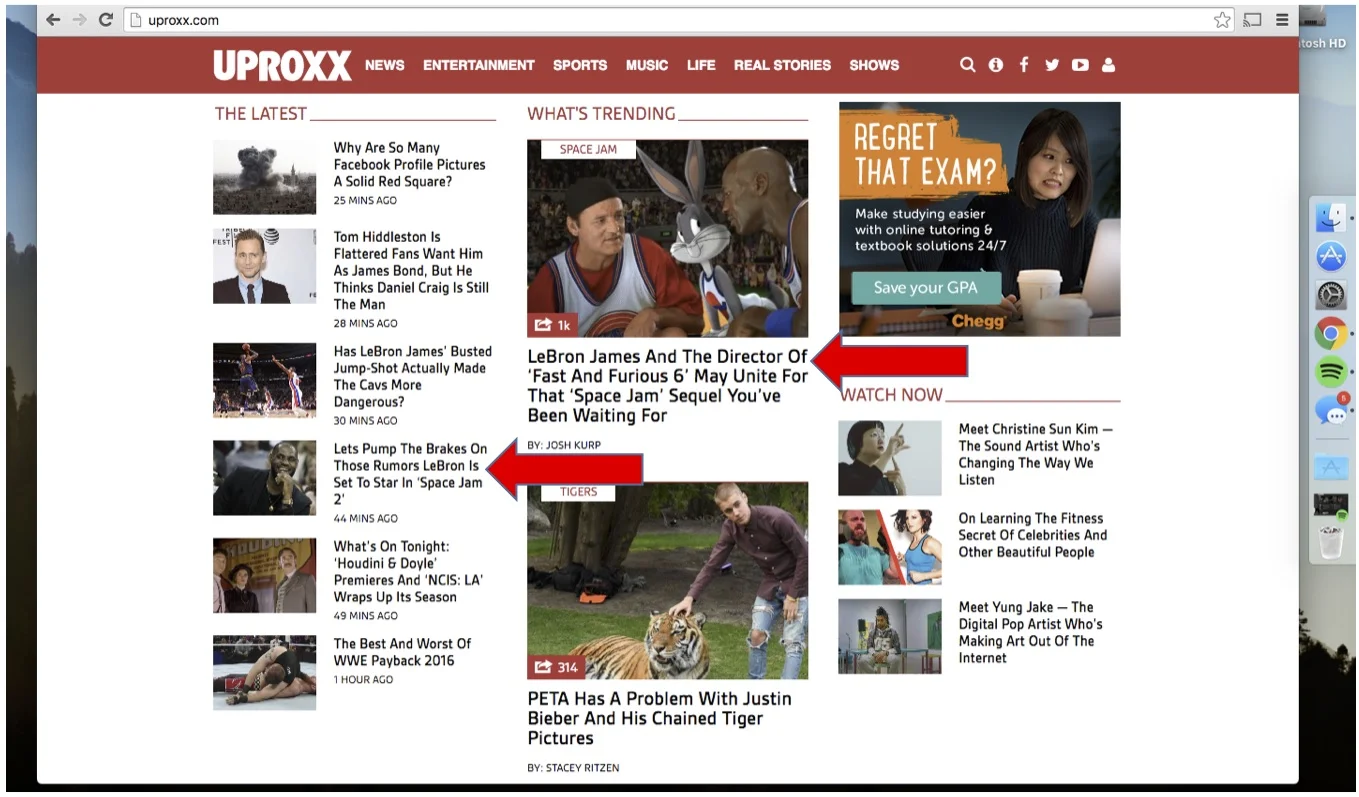Open the NEWS menu item
The image size is (1359, 797).
(x=385, y=65)
